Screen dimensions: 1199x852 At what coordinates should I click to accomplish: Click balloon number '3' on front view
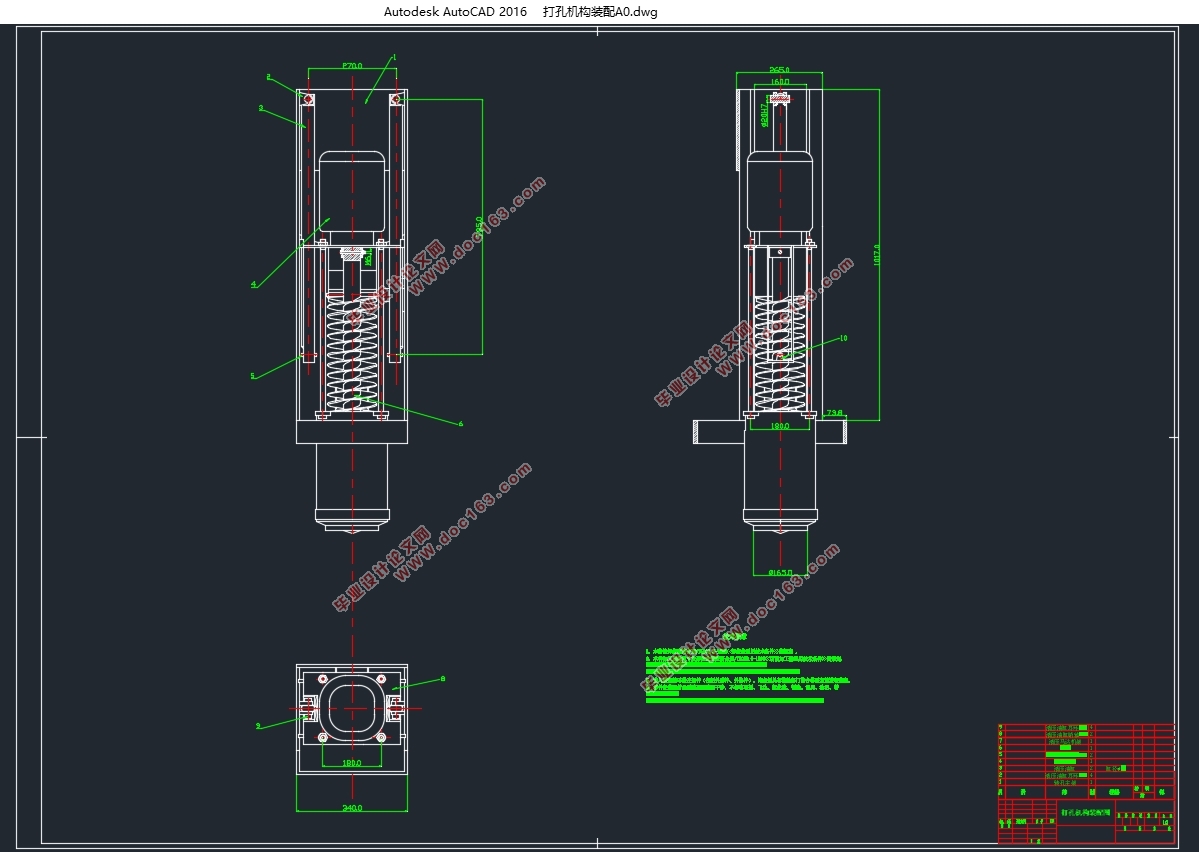(261, 108)
